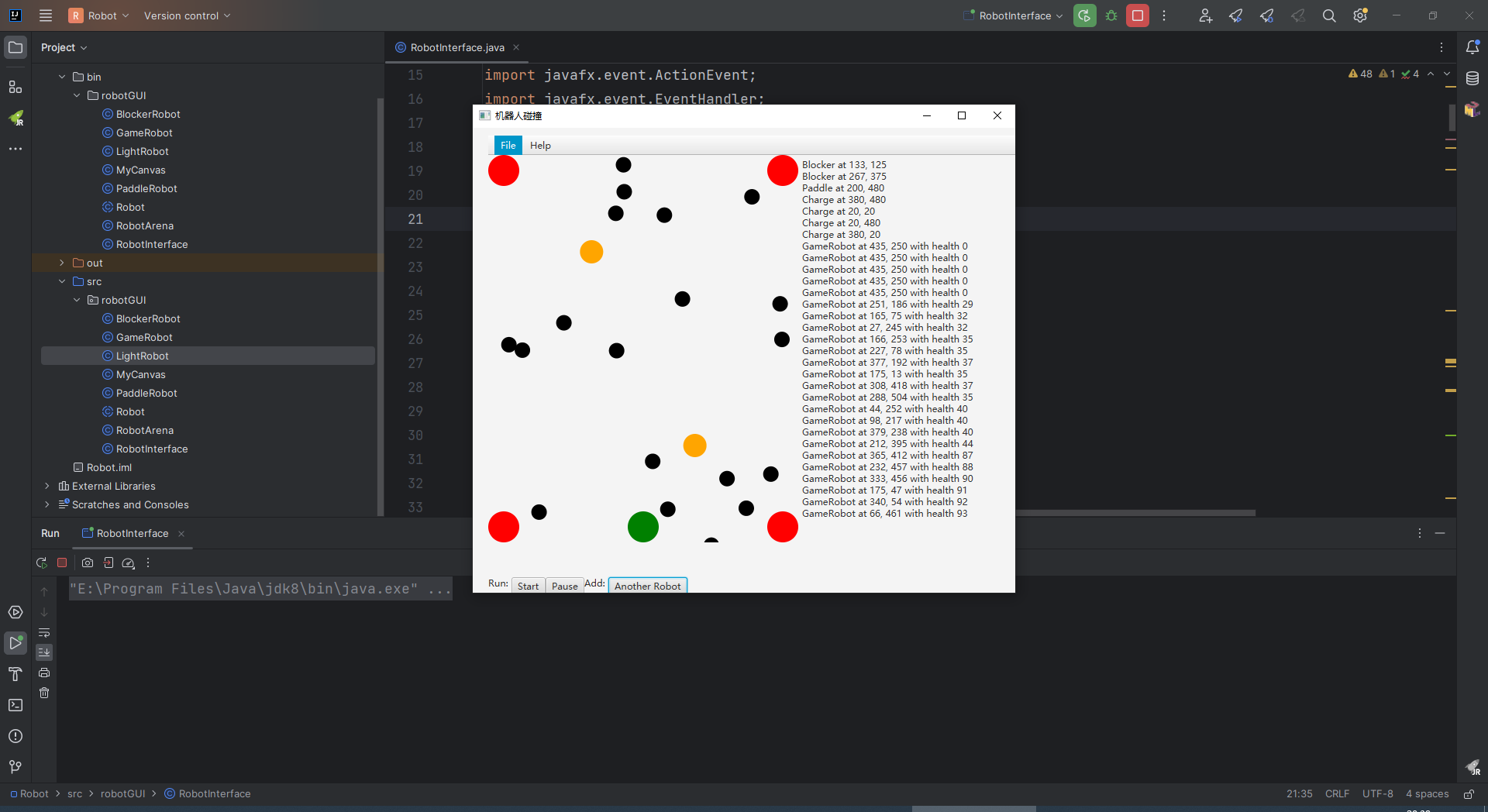Open Search Everywhere magnifier
Viewport: 1488px width, 812px height.
(1329, 15)
